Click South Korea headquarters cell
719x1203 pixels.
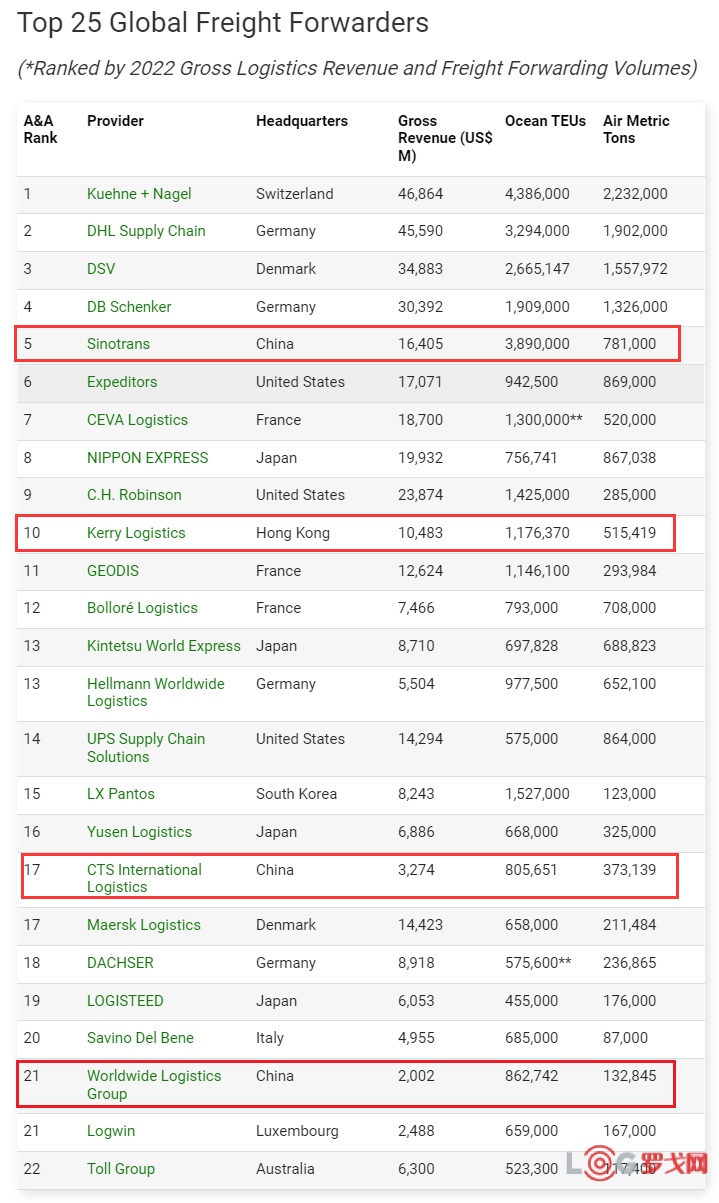click(x=296, y=794)
